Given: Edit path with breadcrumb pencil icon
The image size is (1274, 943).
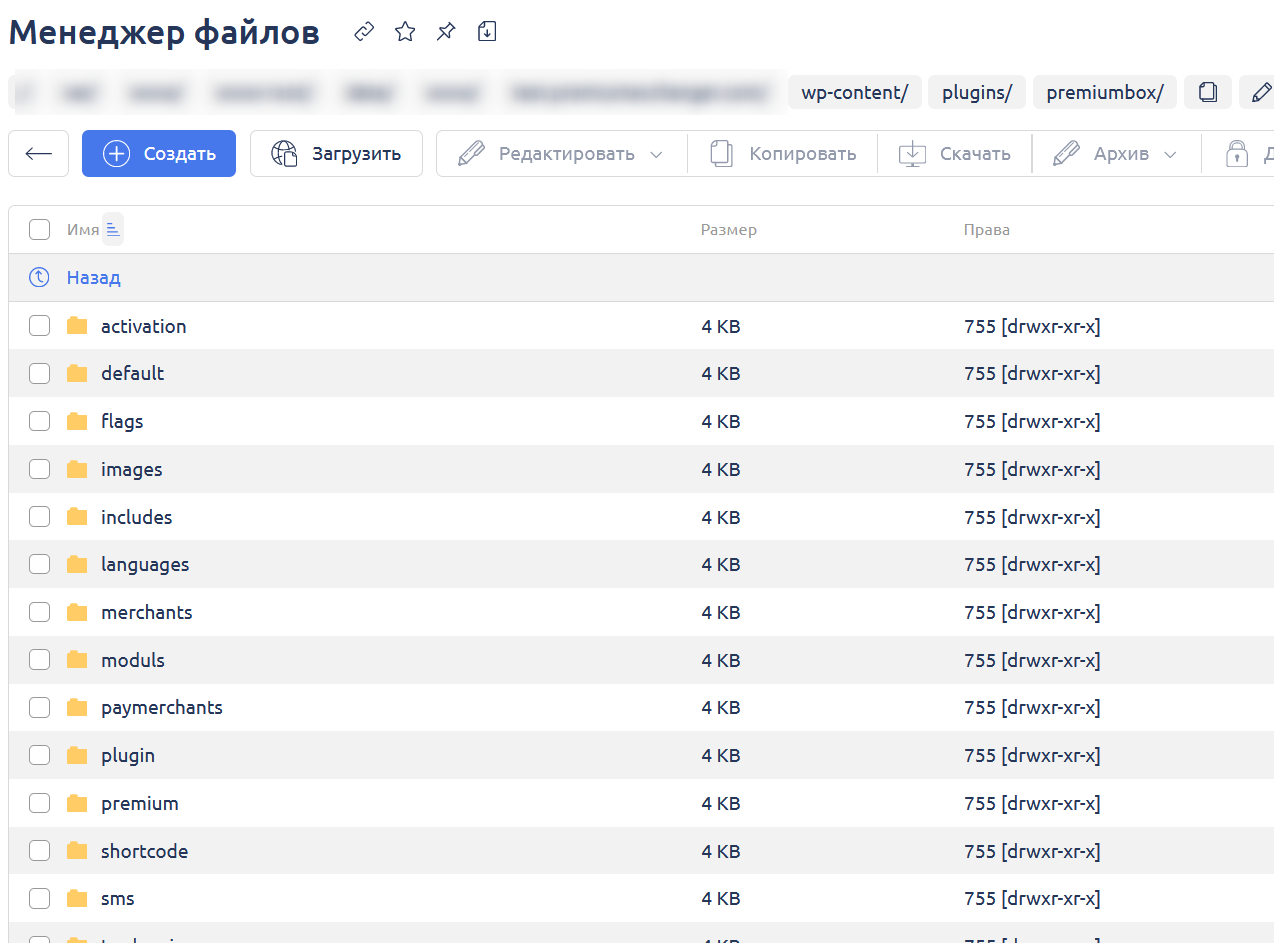Looking at the screenshot, I should (x=1260, y=93).
